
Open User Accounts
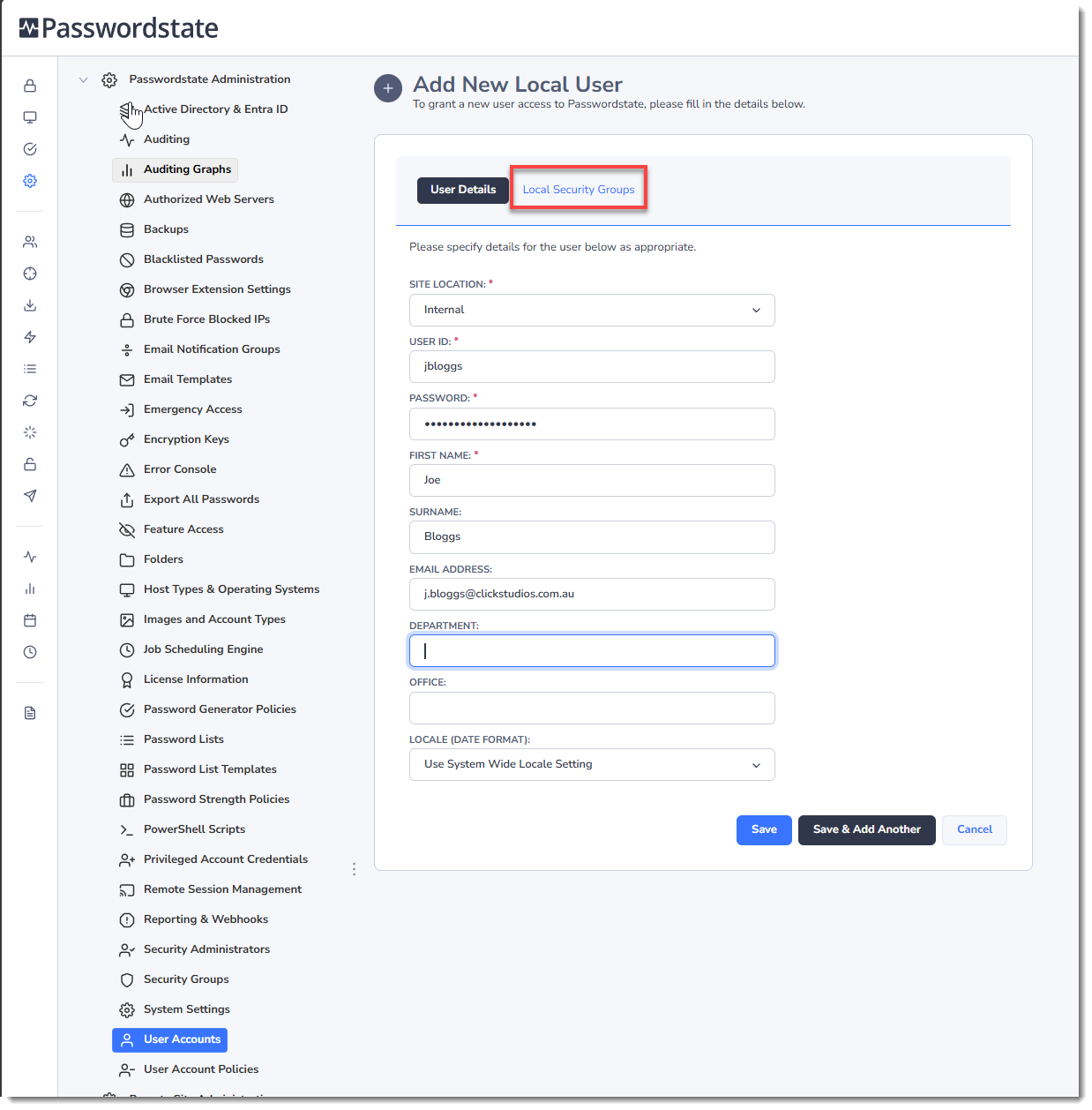170,1040
